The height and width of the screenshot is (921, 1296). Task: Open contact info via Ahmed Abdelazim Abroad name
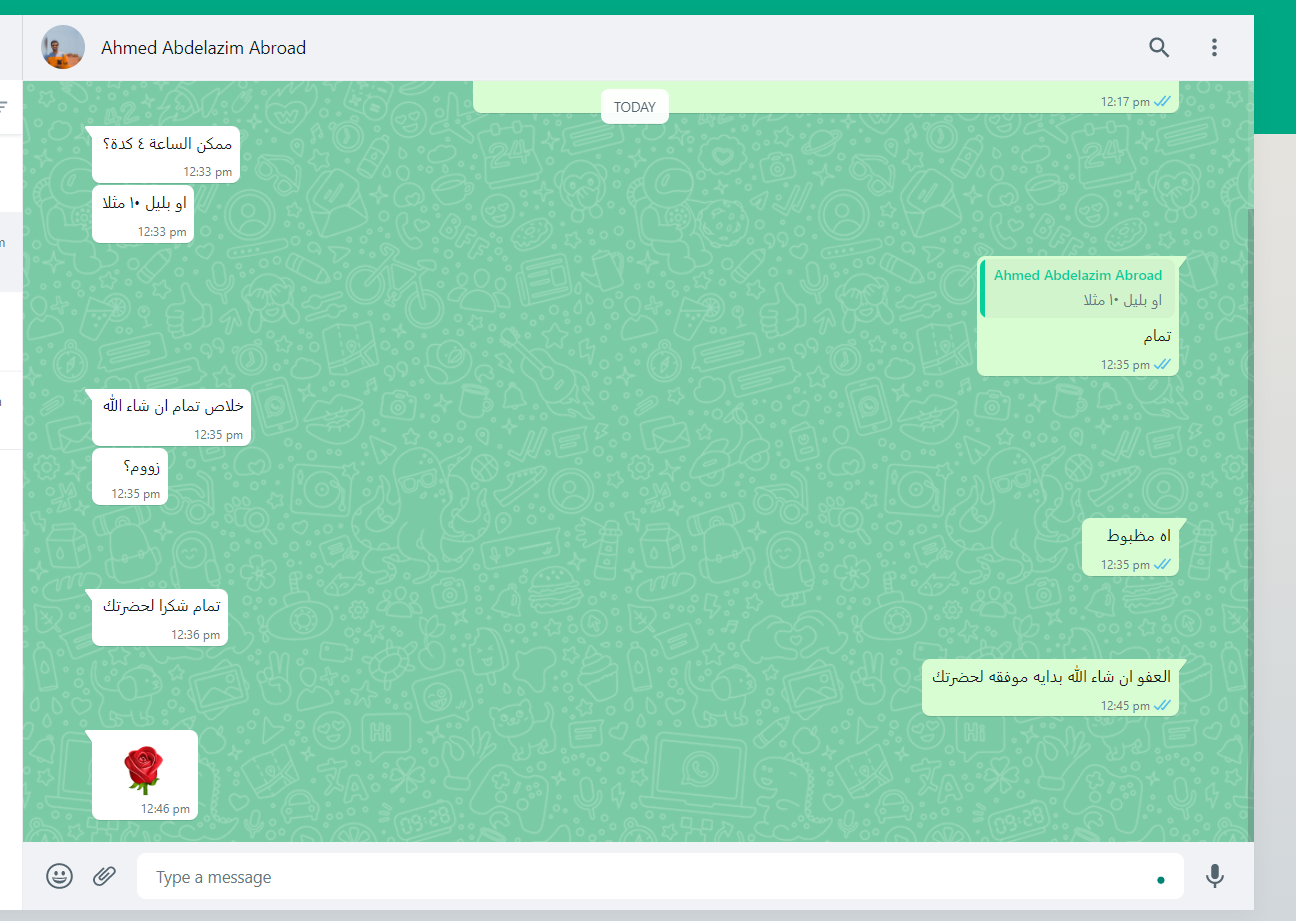(x=203, y=48)
